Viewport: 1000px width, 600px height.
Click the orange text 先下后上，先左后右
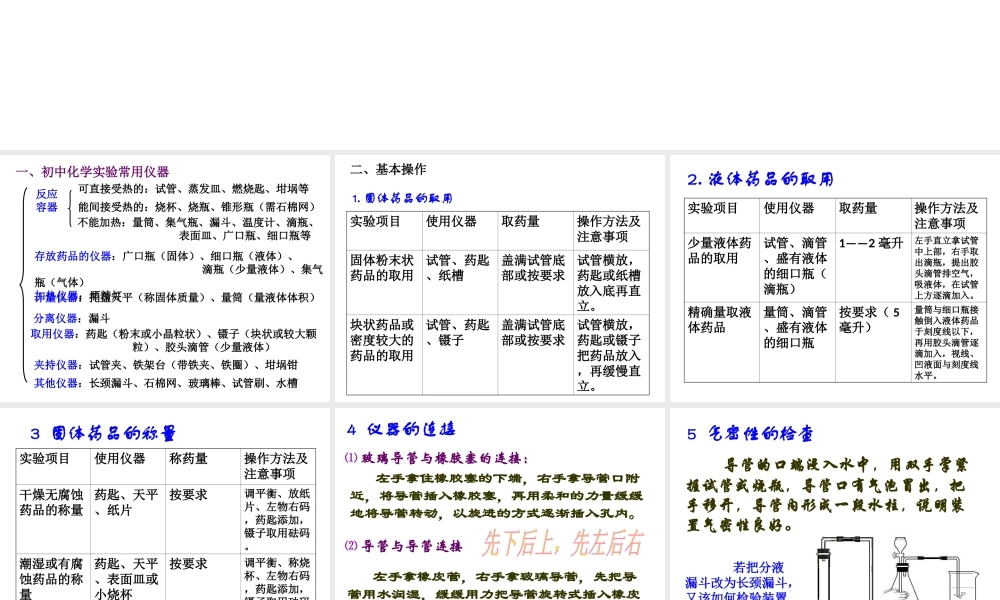(562, 543)
